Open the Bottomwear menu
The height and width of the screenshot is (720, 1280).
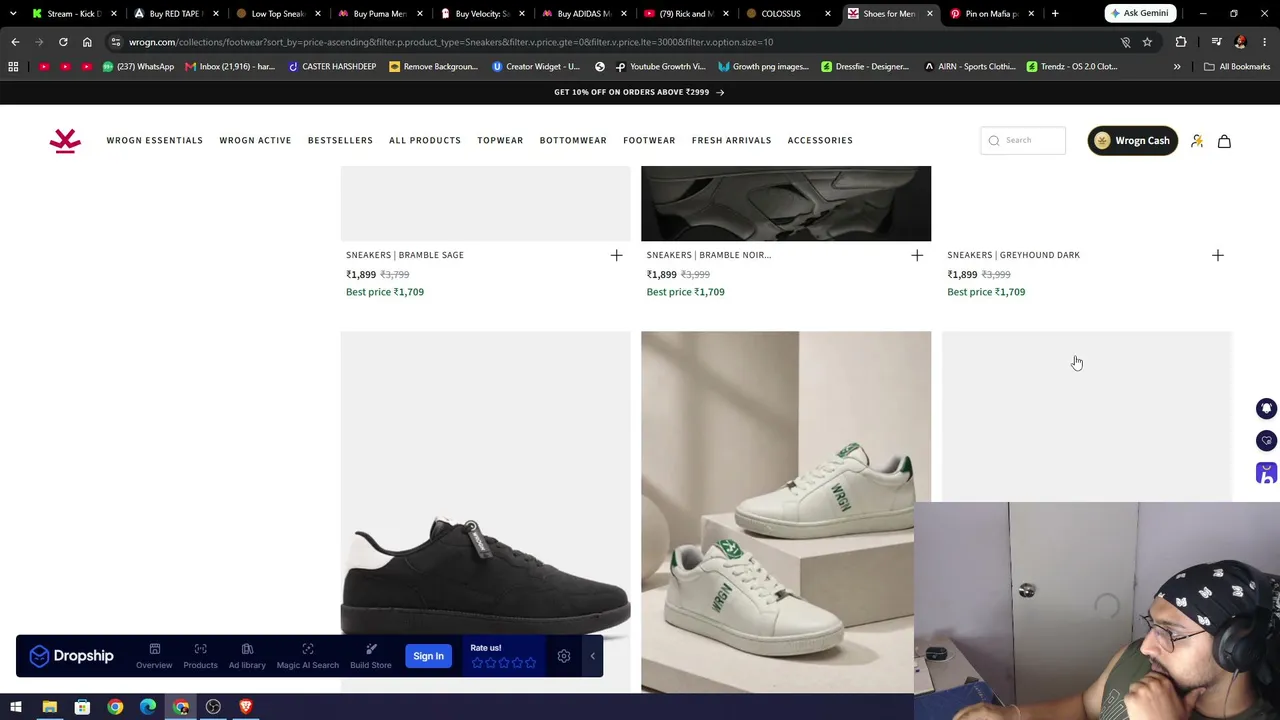pyautogui.click(x=573, y=140)
